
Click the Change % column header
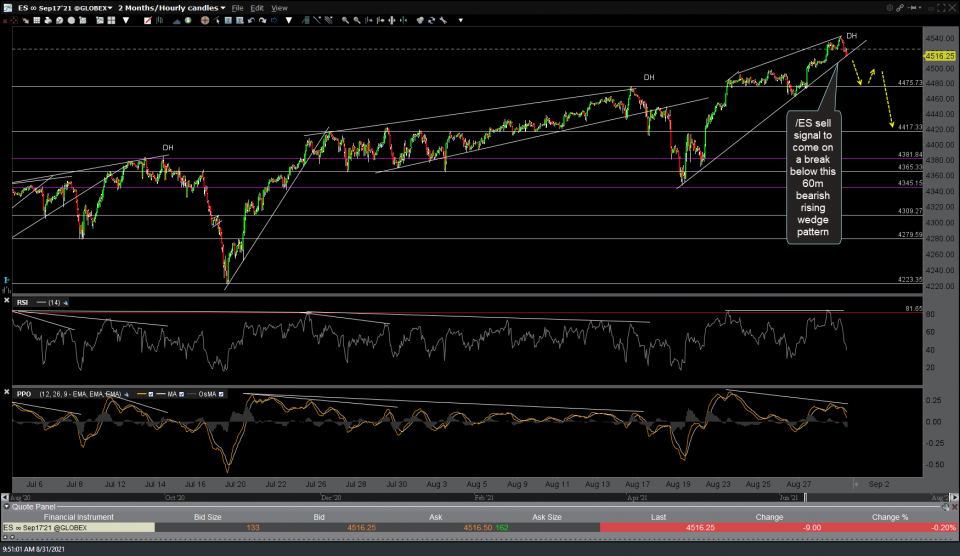(890, 517)
